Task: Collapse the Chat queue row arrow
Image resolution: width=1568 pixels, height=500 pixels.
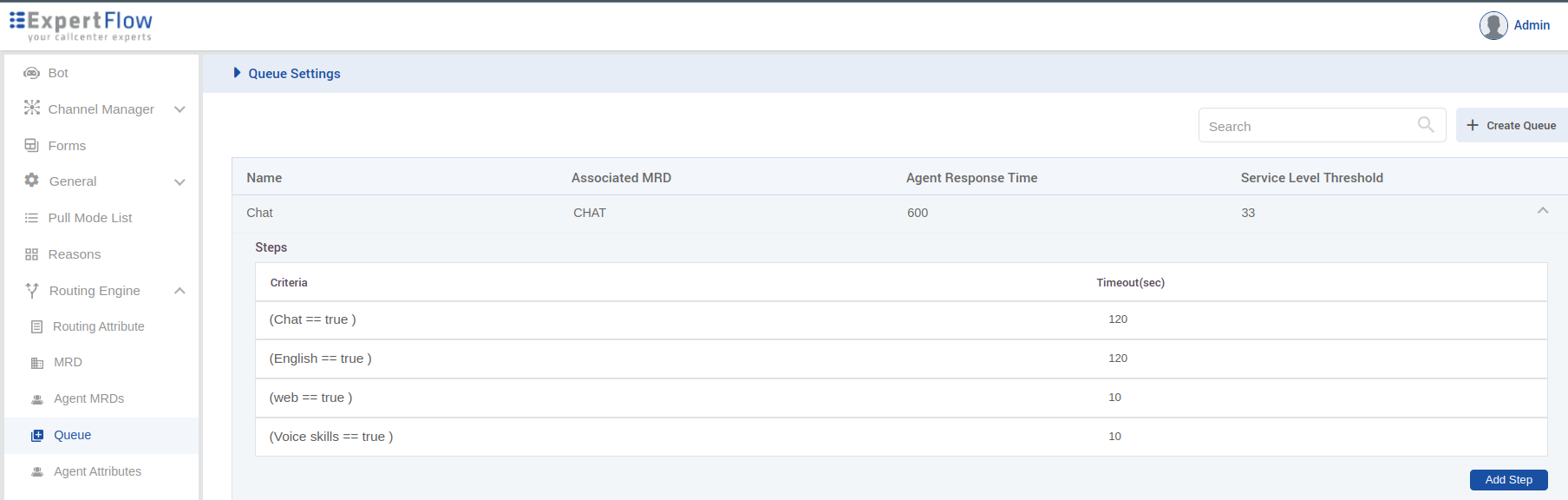Action: (x=1543, y=211)
